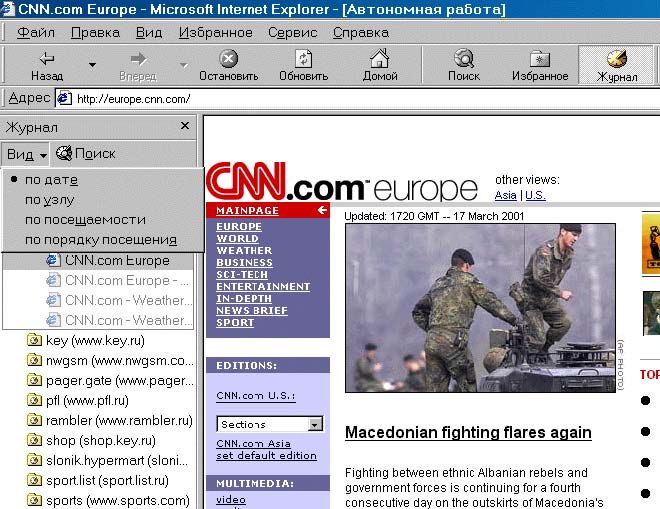Expand the nwgsm (www.nwgsm.co...) folder
This screenshot has height=509, width=660.
click(x=110, y=360)
